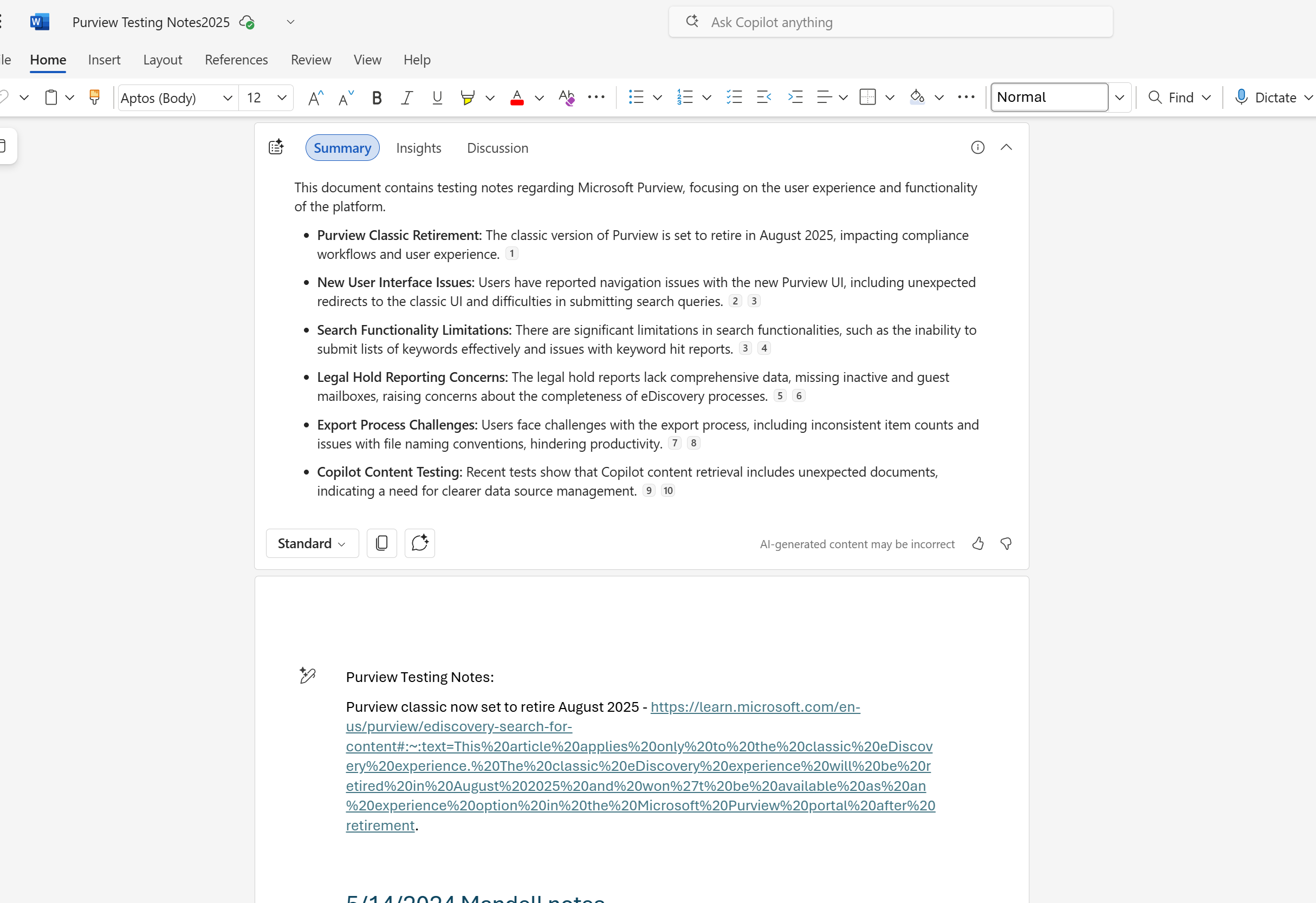The width and height of the screenshot is (1316, 903).
Task: Open the Shading color dropdown arrow
Action: pyautogui.click(x=939, y=98)
